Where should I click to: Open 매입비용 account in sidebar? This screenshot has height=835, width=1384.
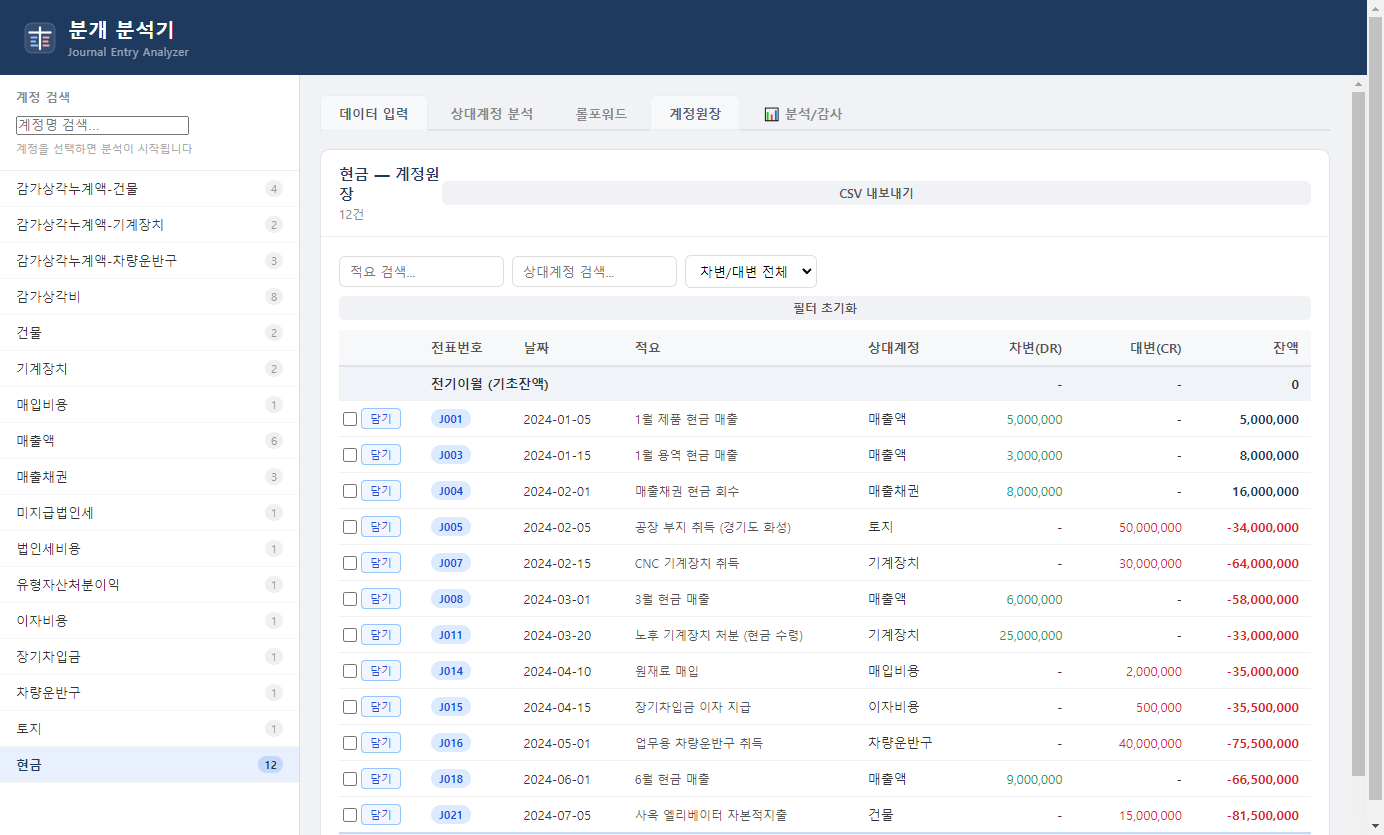click(149, 405)
